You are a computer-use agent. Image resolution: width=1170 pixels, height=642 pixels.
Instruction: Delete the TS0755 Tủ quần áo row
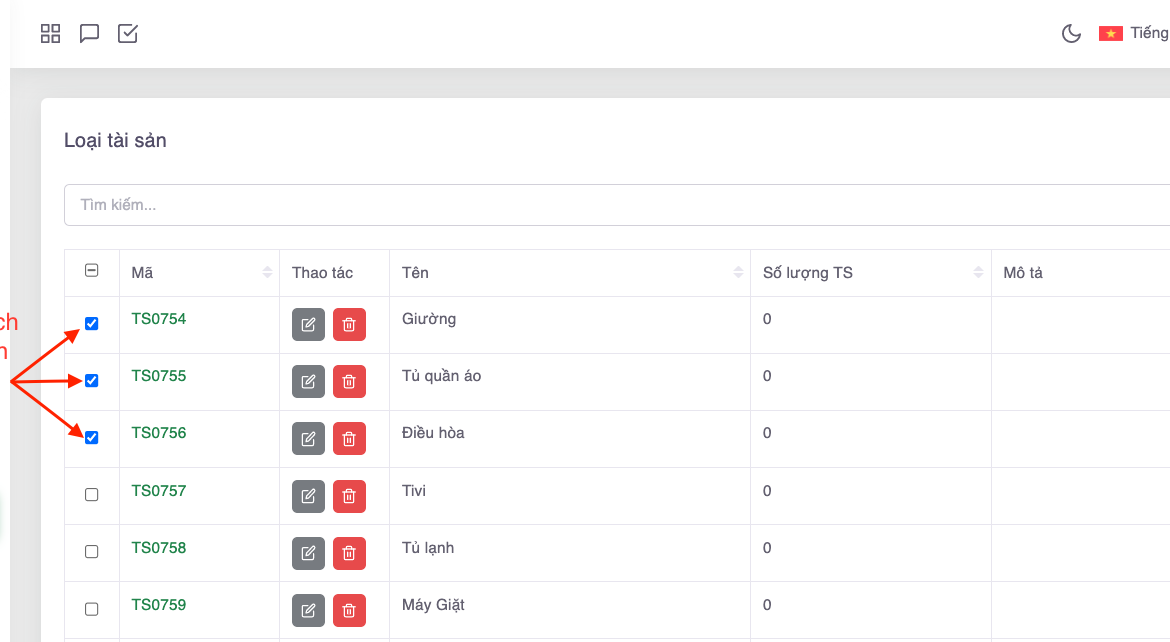[349, 381]
